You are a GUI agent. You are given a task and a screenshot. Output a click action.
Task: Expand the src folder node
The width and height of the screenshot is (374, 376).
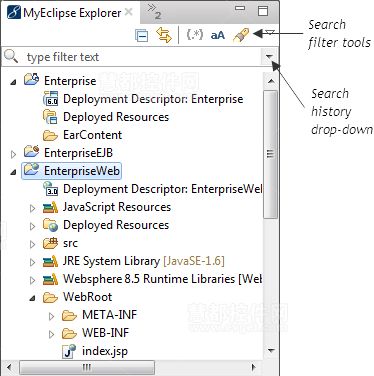[32, 244]
